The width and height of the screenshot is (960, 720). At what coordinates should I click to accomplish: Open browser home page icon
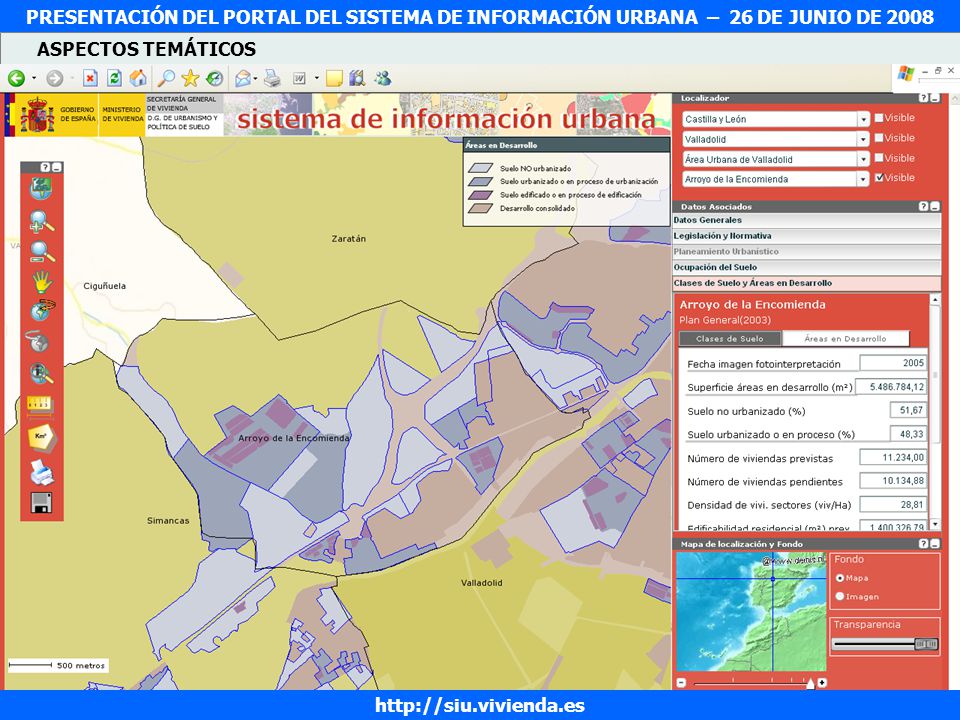pyautogui.click(x=138, y=78)
